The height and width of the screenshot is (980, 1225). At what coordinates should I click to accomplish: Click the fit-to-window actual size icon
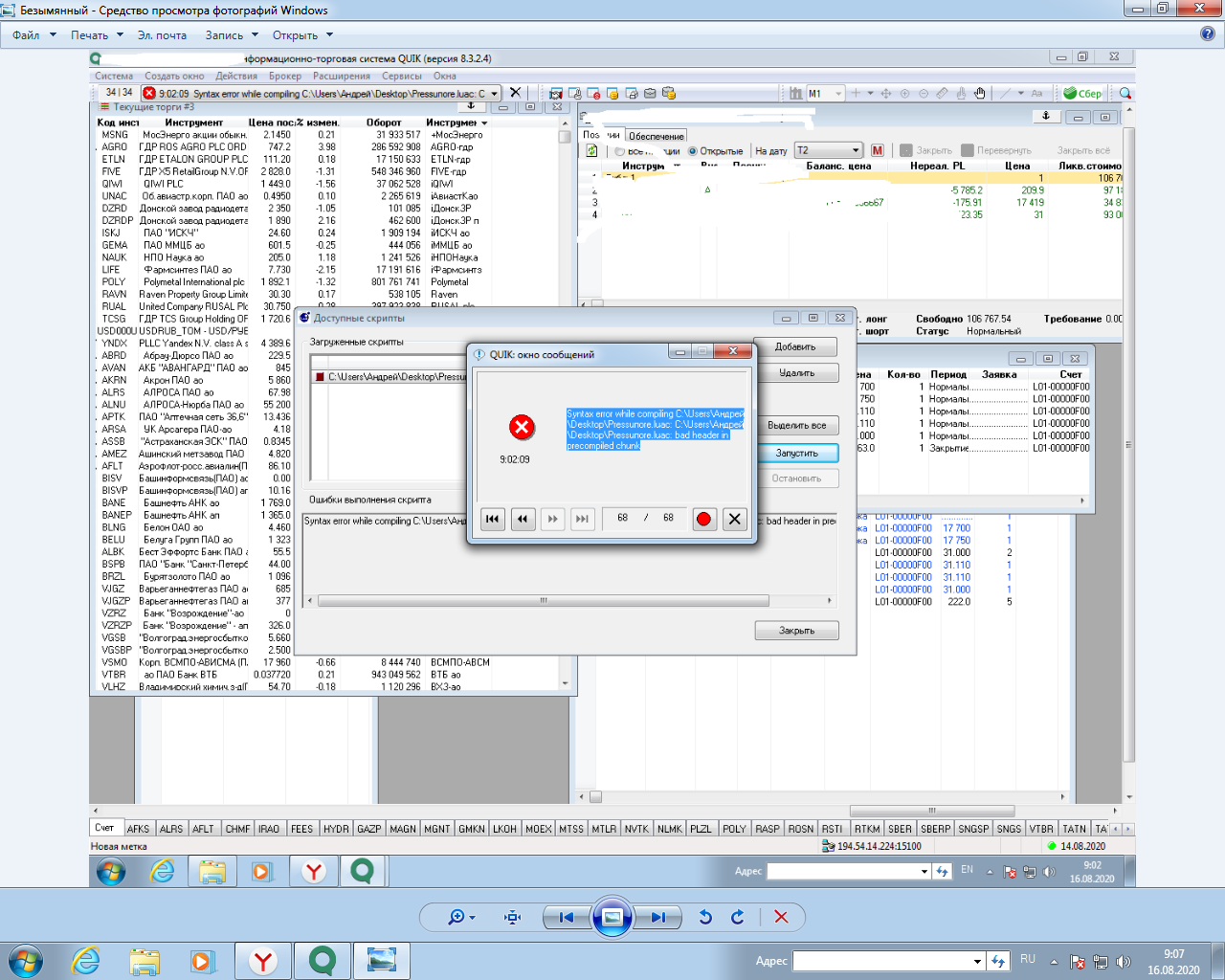coord(513,917)
